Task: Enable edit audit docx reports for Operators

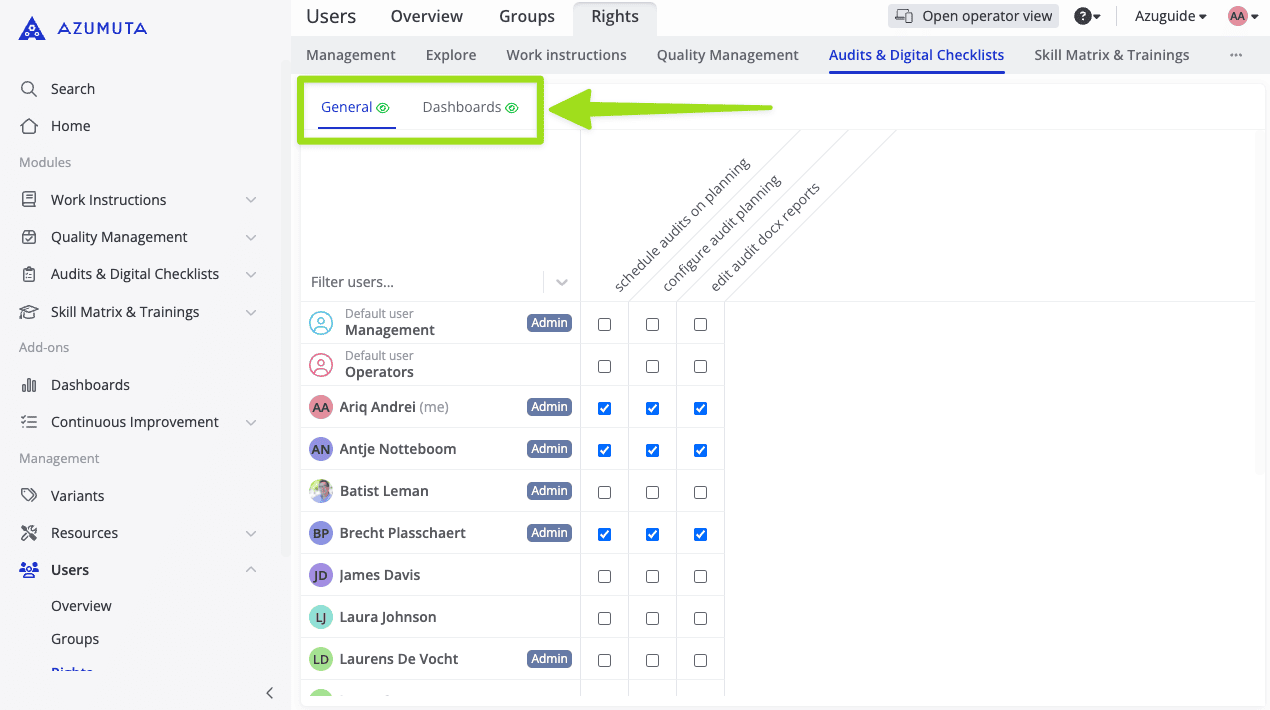Action: [700, 366]
